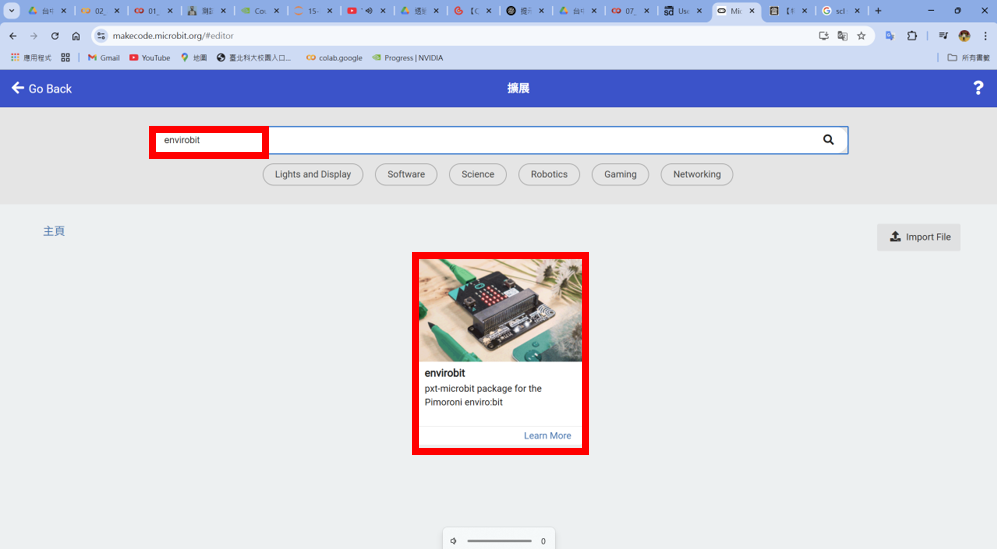The image size is (997, 549).
Task: Select the Networking category tag
Action: [697, 174]
